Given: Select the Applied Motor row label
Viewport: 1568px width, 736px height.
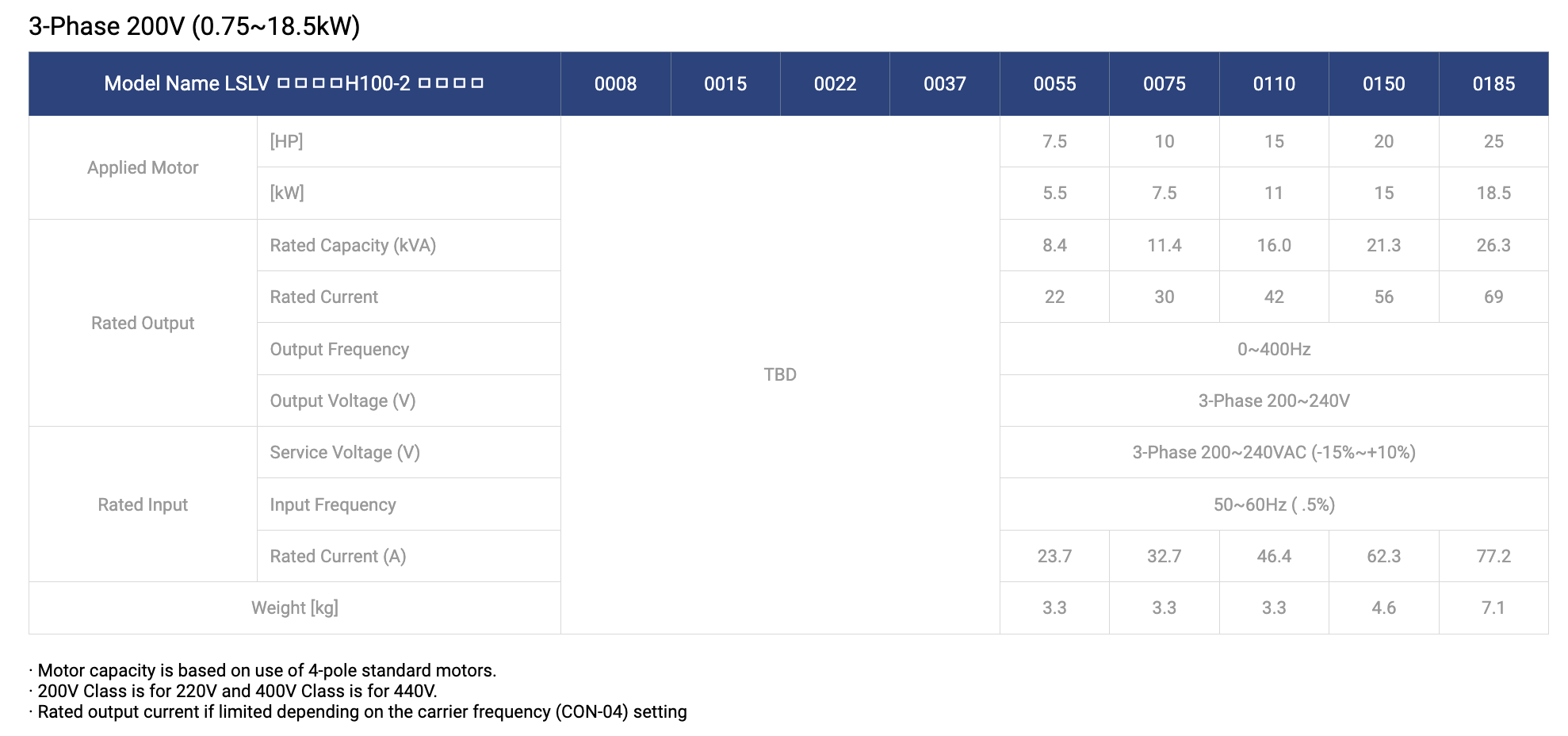Looking at the screenshot, I should [143, 167].
